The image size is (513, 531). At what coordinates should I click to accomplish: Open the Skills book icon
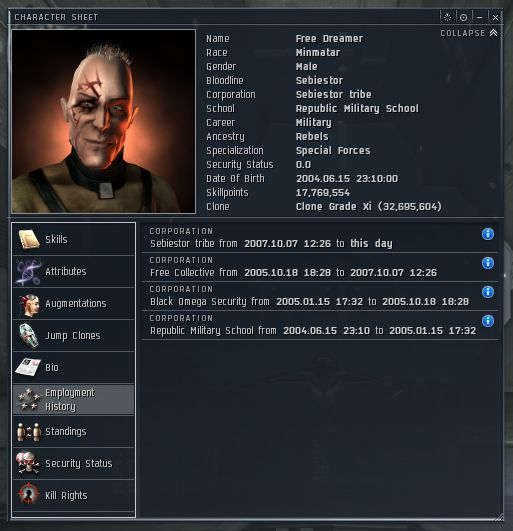tap(29, 239)
